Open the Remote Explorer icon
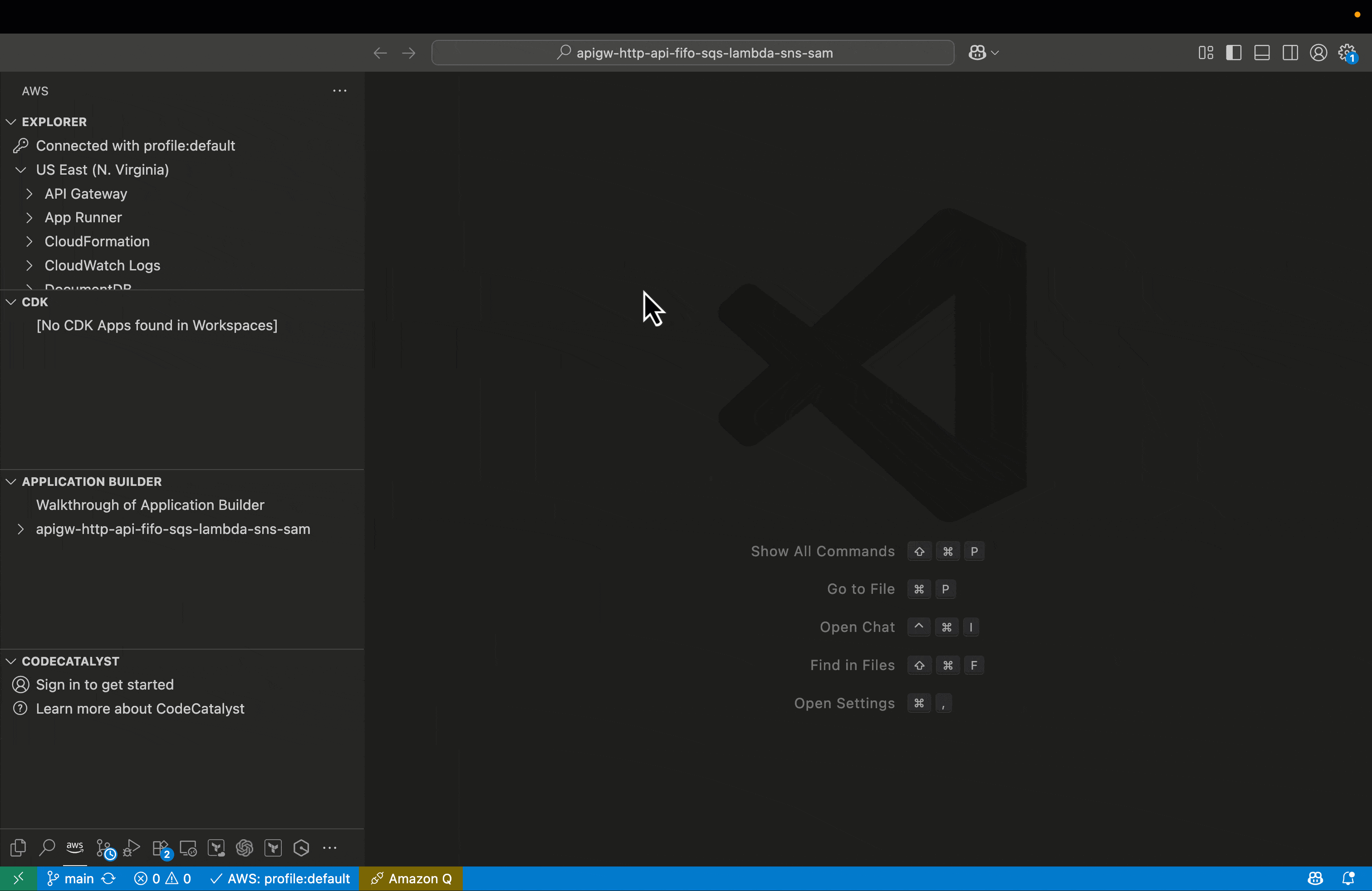The image size is (1372, 891). (188, 848)
